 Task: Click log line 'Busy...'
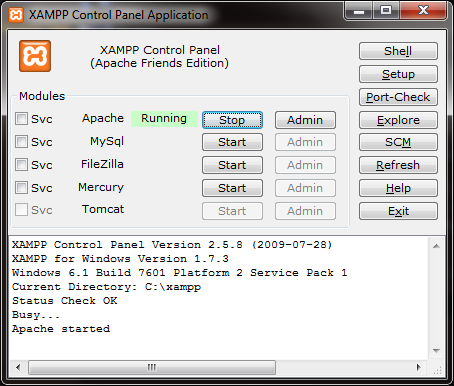pyautogui.click(x=36, y=315)
